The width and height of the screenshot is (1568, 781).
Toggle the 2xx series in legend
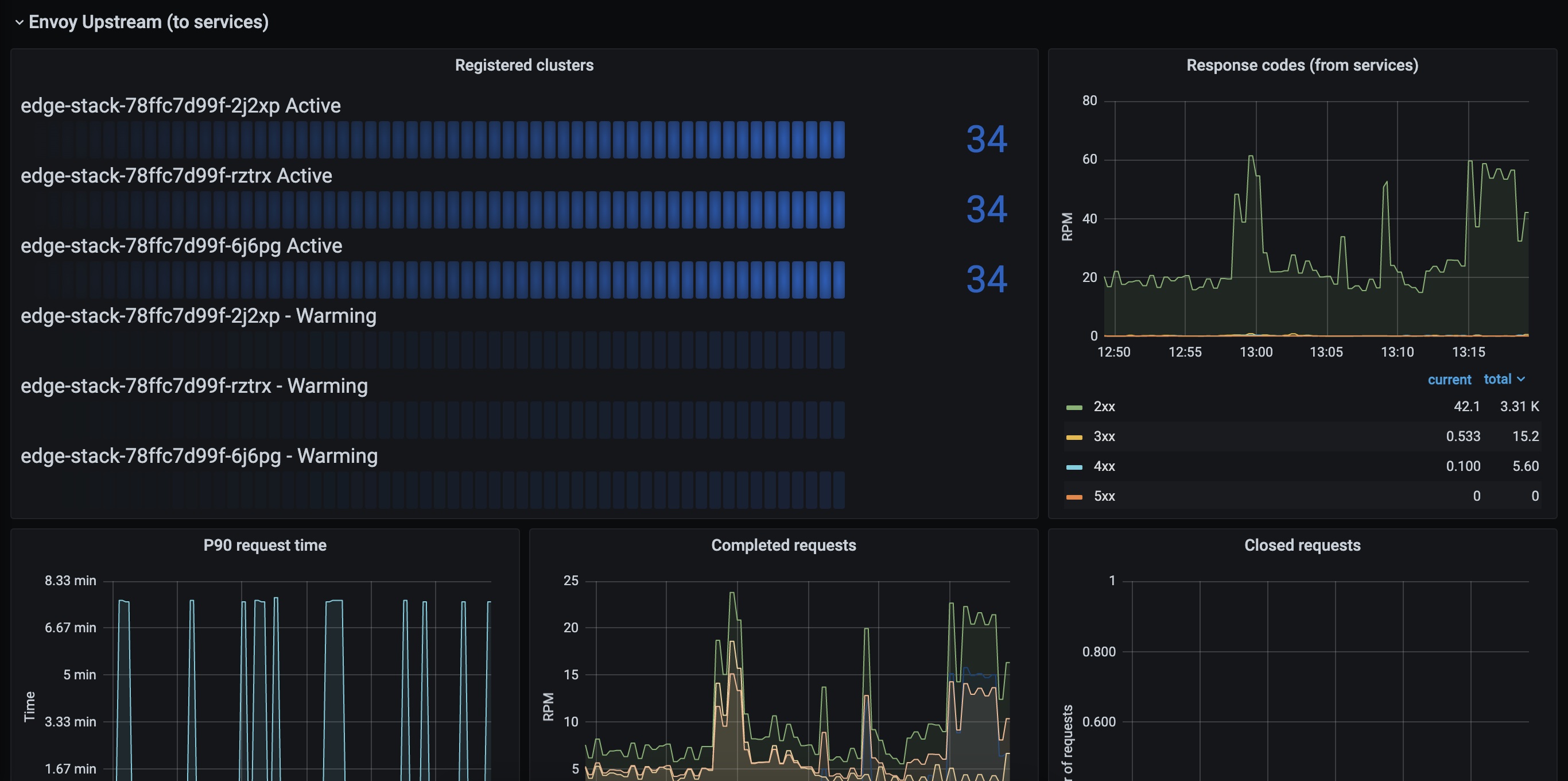(1104, 407)
